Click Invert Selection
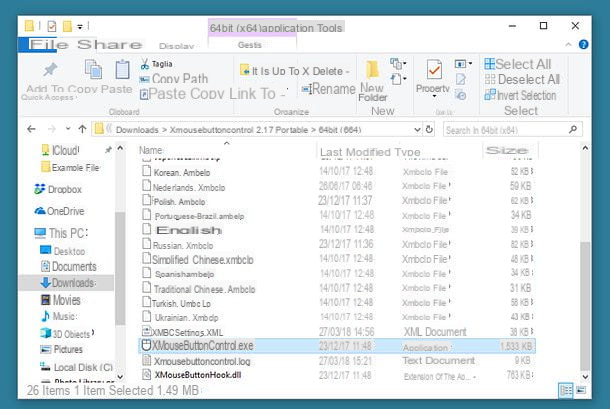The height and width of the screenshot is (409, 610). coord(521,95)
